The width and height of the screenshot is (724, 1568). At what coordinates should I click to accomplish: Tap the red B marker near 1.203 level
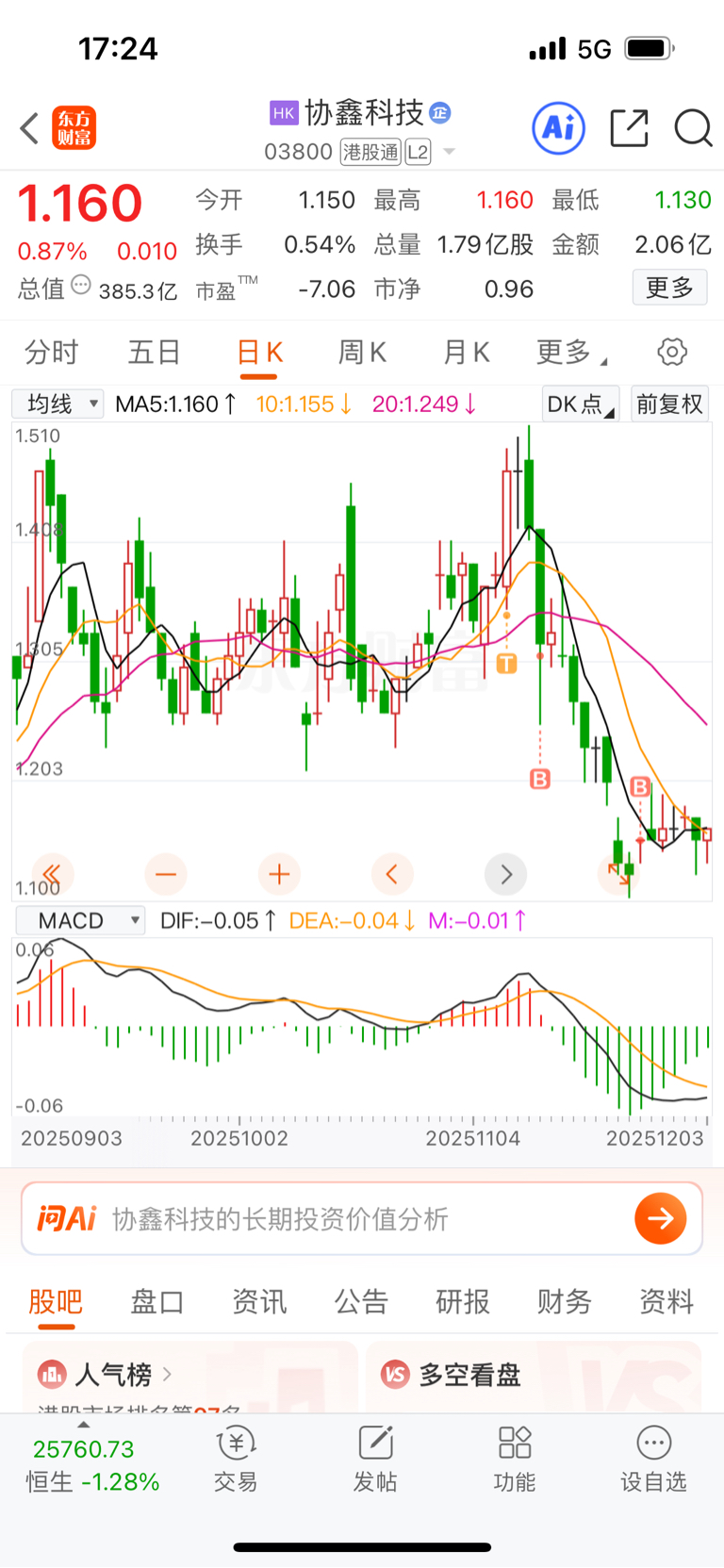(x=540, y=779)
